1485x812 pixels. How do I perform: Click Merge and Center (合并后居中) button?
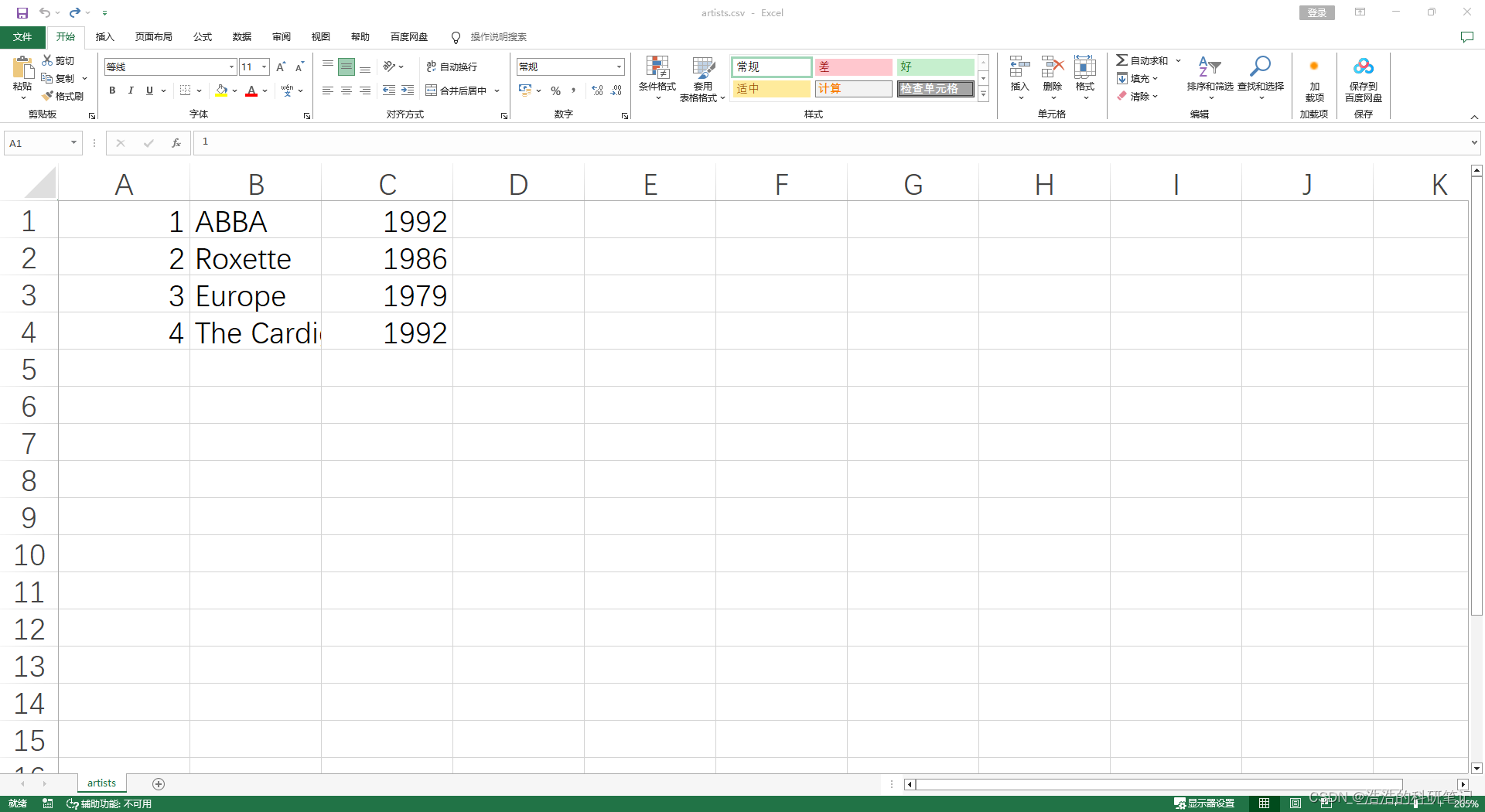(456, 90)
